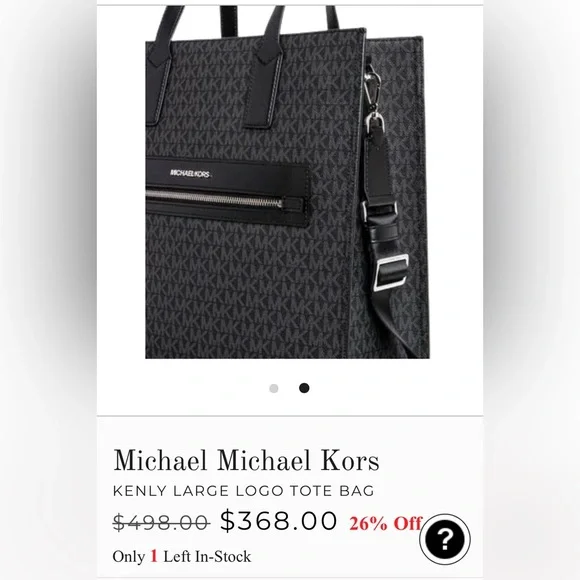This screenshot has height=580, width=580.
Task: Click the silver zipper on the bag
Action: 214,199
